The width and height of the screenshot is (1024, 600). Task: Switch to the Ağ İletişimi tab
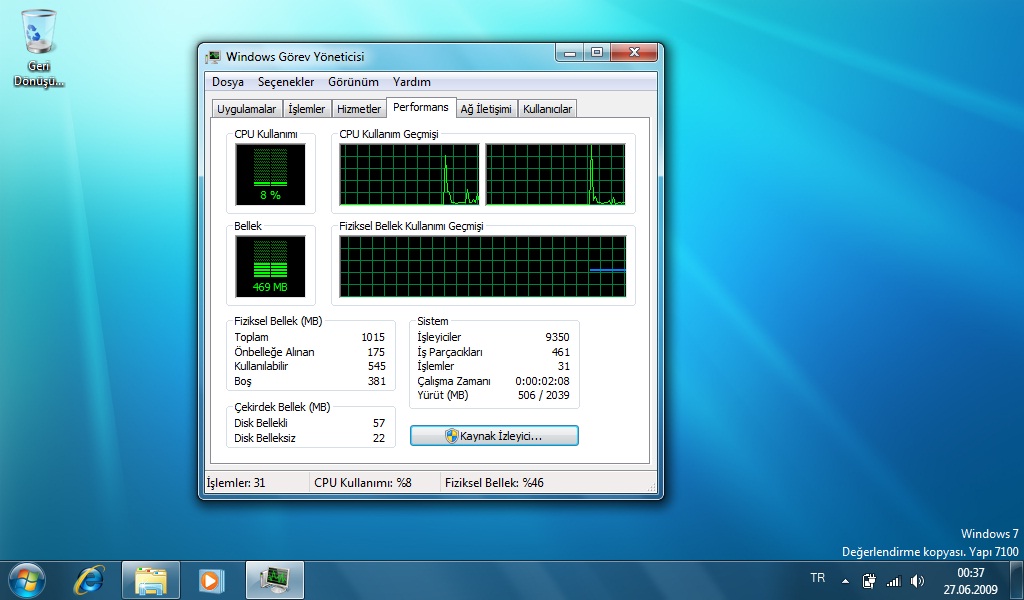pos(486,109)
